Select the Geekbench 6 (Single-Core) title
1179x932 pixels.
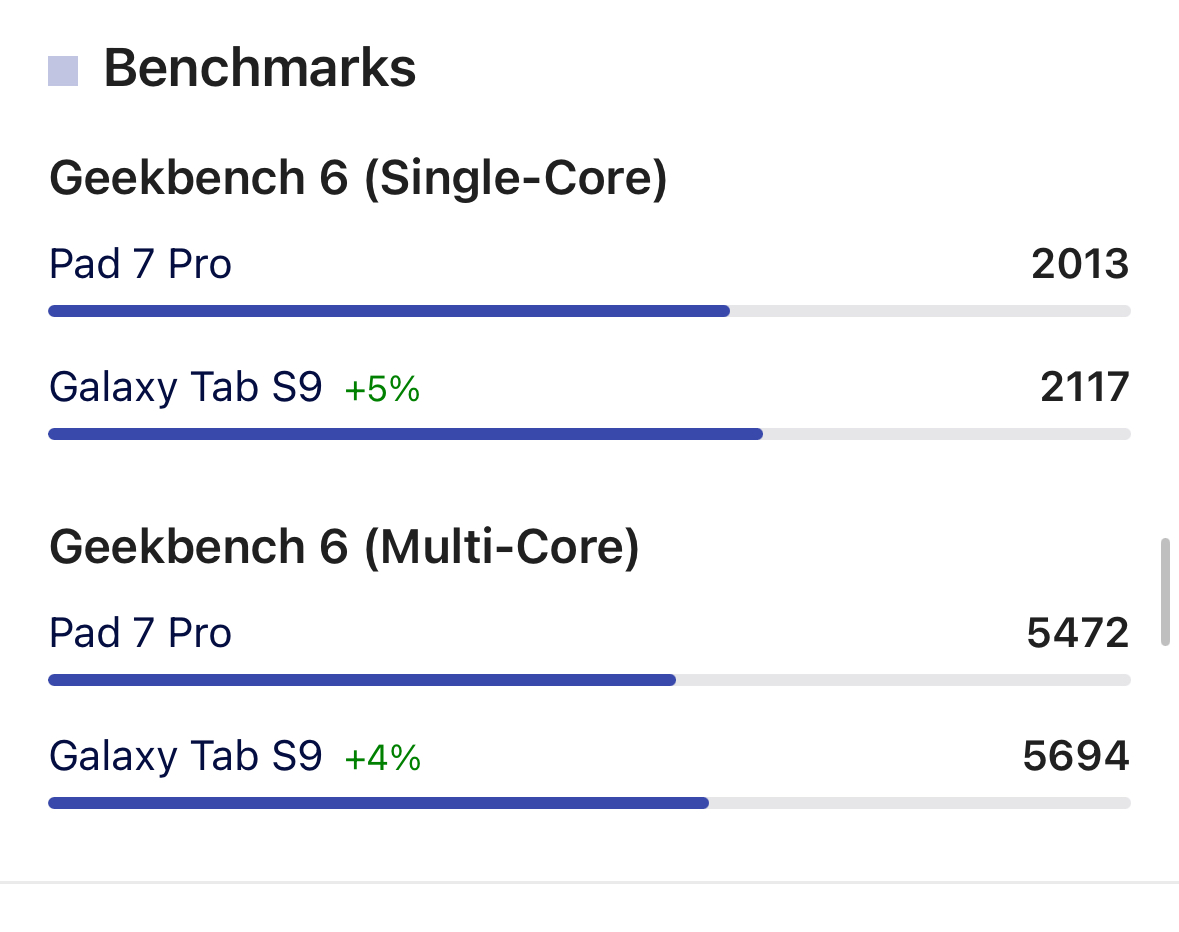(x=357, y=178)
